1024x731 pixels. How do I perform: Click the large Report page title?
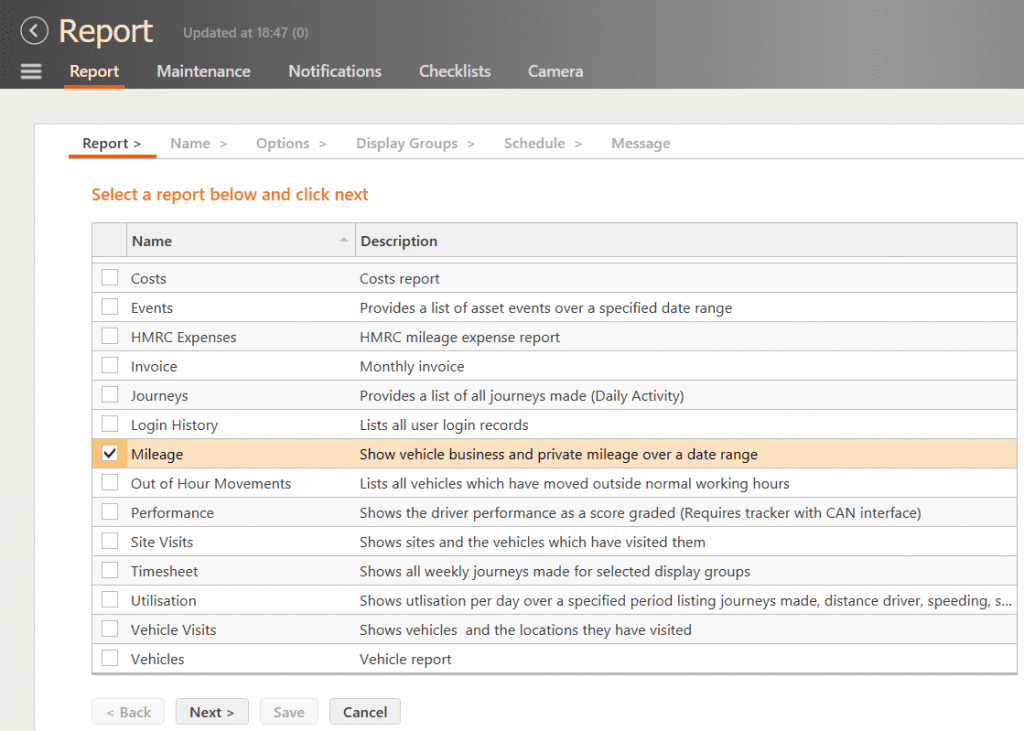click(x=106, y=31)
